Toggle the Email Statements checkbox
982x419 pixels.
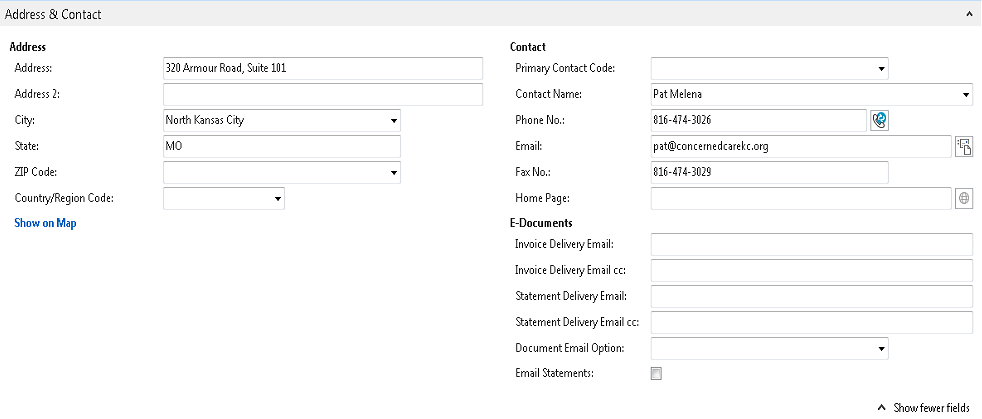[x=656, y=374]
